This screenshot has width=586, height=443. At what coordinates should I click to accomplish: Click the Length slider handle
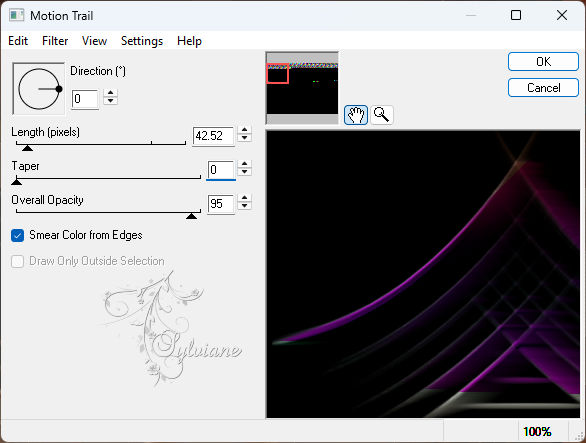[27, 148]
